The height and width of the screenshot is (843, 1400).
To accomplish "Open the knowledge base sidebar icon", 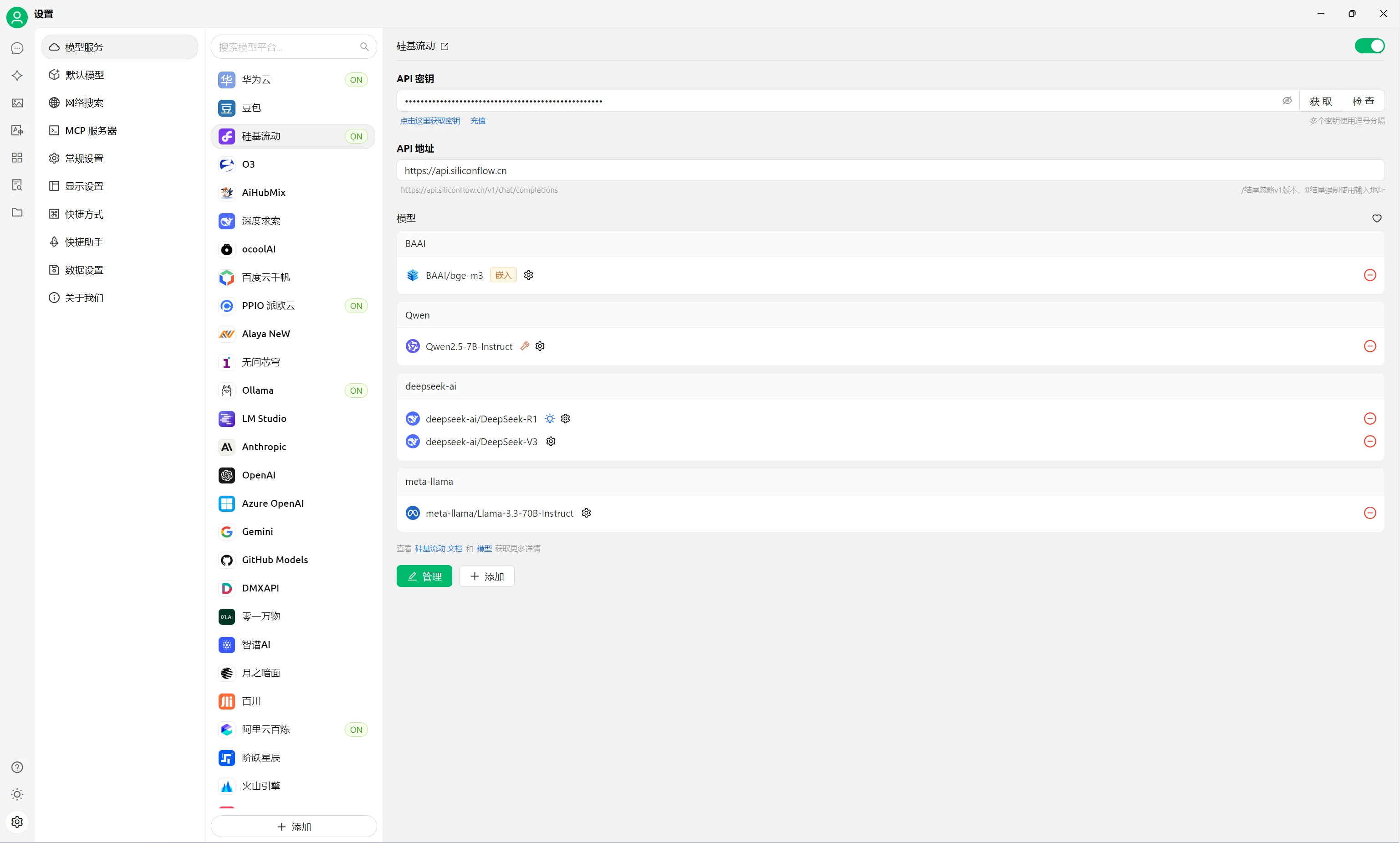I will [x=17, y=185].
